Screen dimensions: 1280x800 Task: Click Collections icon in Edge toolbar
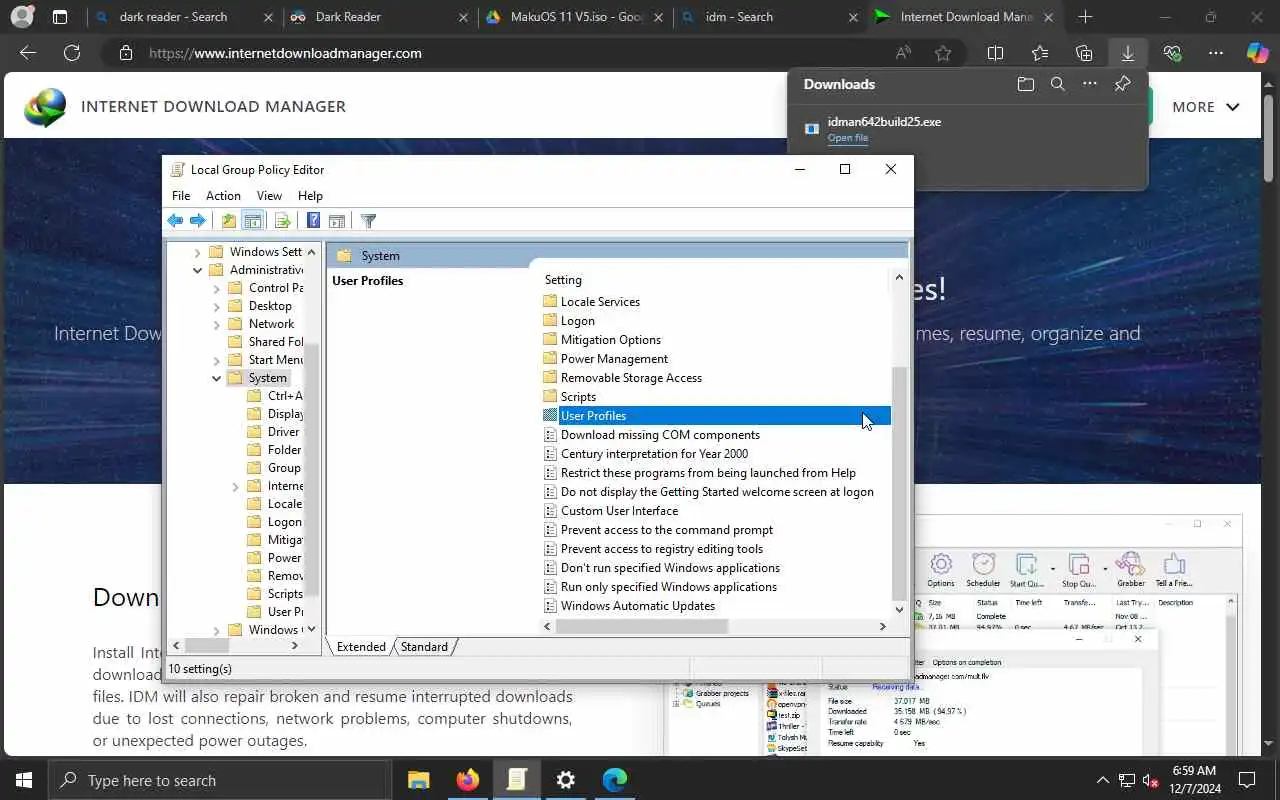1084,53
